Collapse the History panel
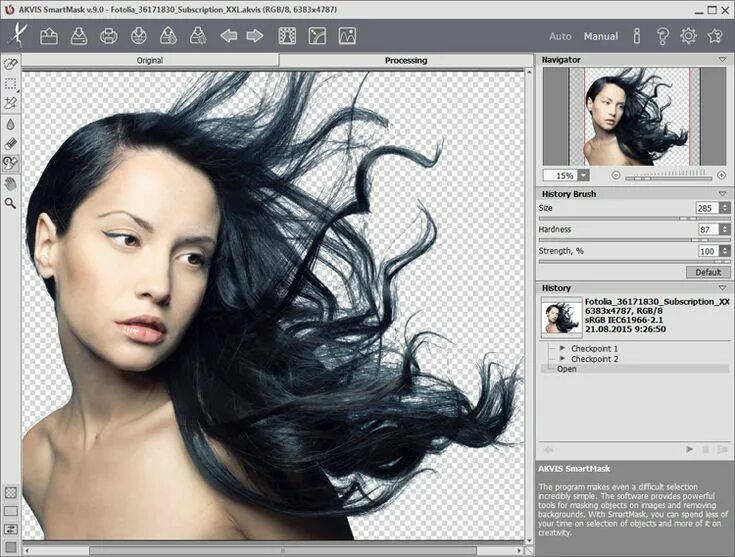 (x=722, y=287)
